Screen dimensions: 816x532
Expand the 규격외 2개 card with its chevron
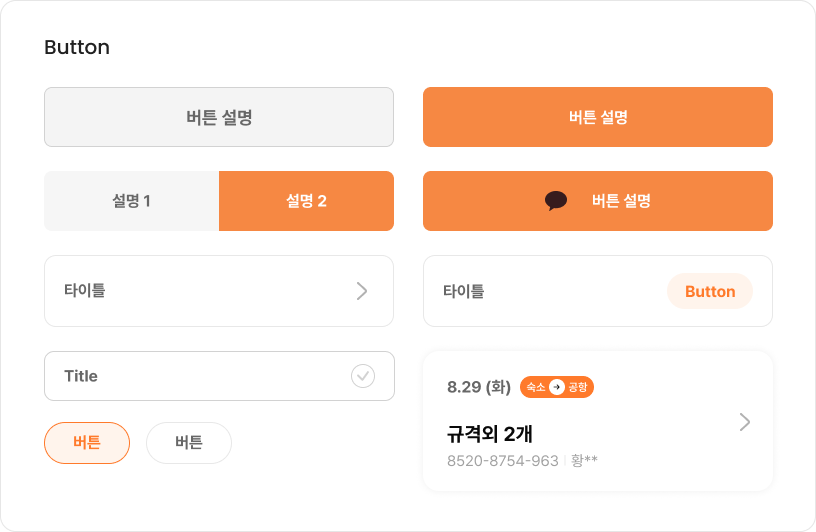tap(744, 422)
